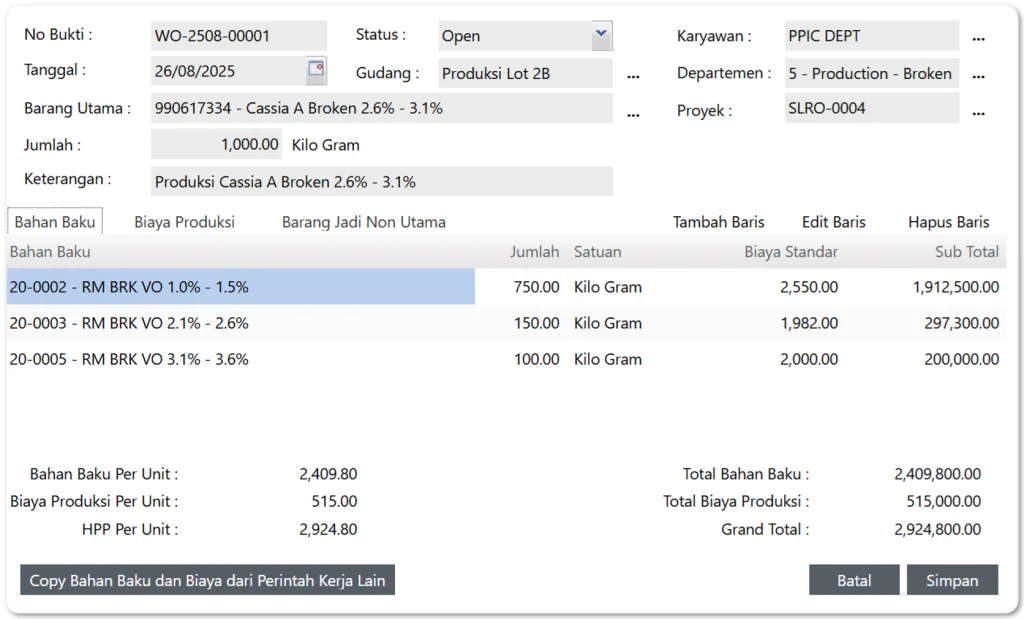Open the Biaya Produksi tab
The image size is (1024, 619).
point(184,222)
